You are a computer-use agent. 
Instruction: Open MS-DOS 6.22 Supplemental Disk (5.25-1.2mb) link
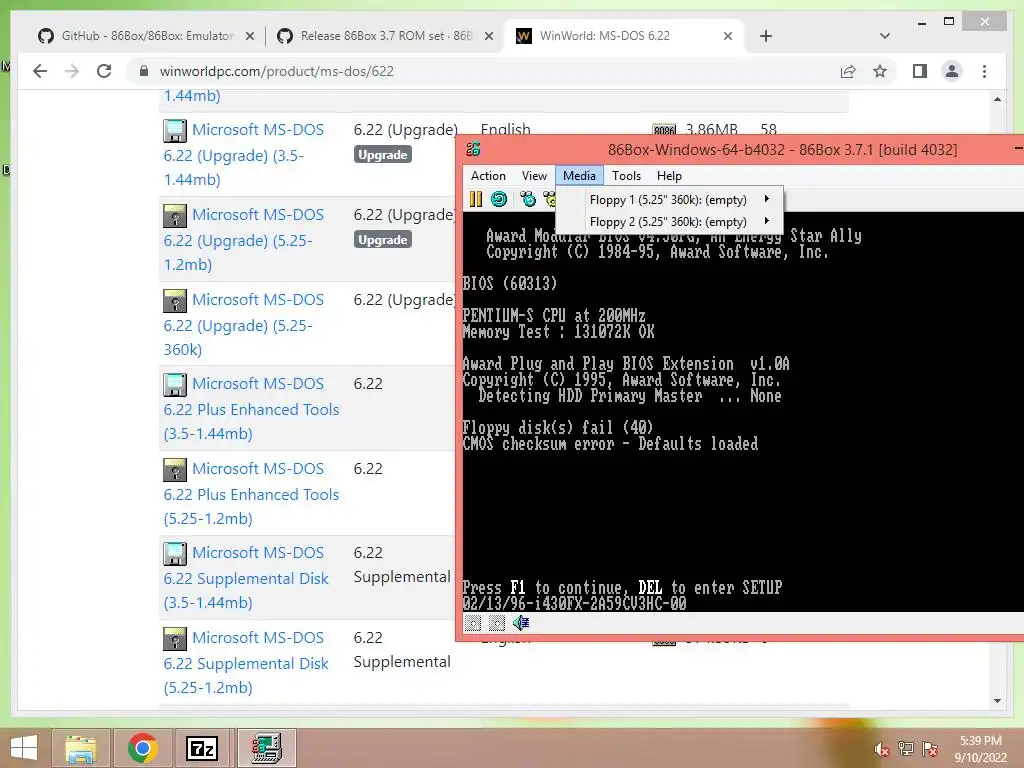point(246,663)
